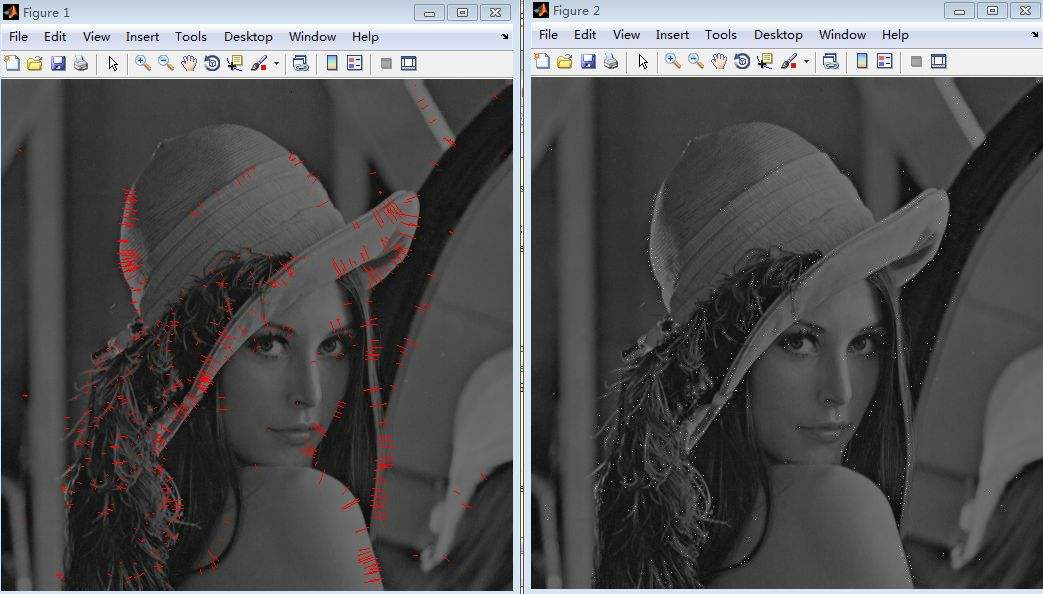Click Link Plot icon in Figure 2

point(831,61)
